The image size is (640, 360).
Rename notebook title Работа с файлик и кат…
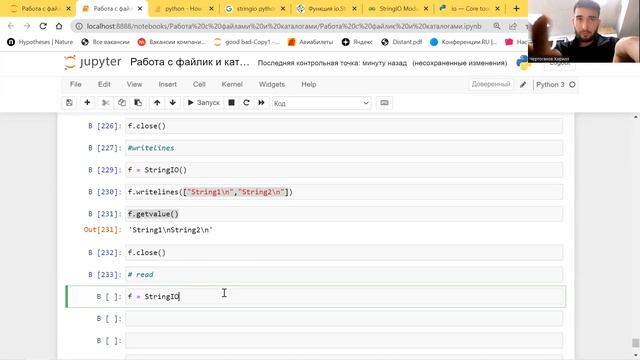click(190, 62)
